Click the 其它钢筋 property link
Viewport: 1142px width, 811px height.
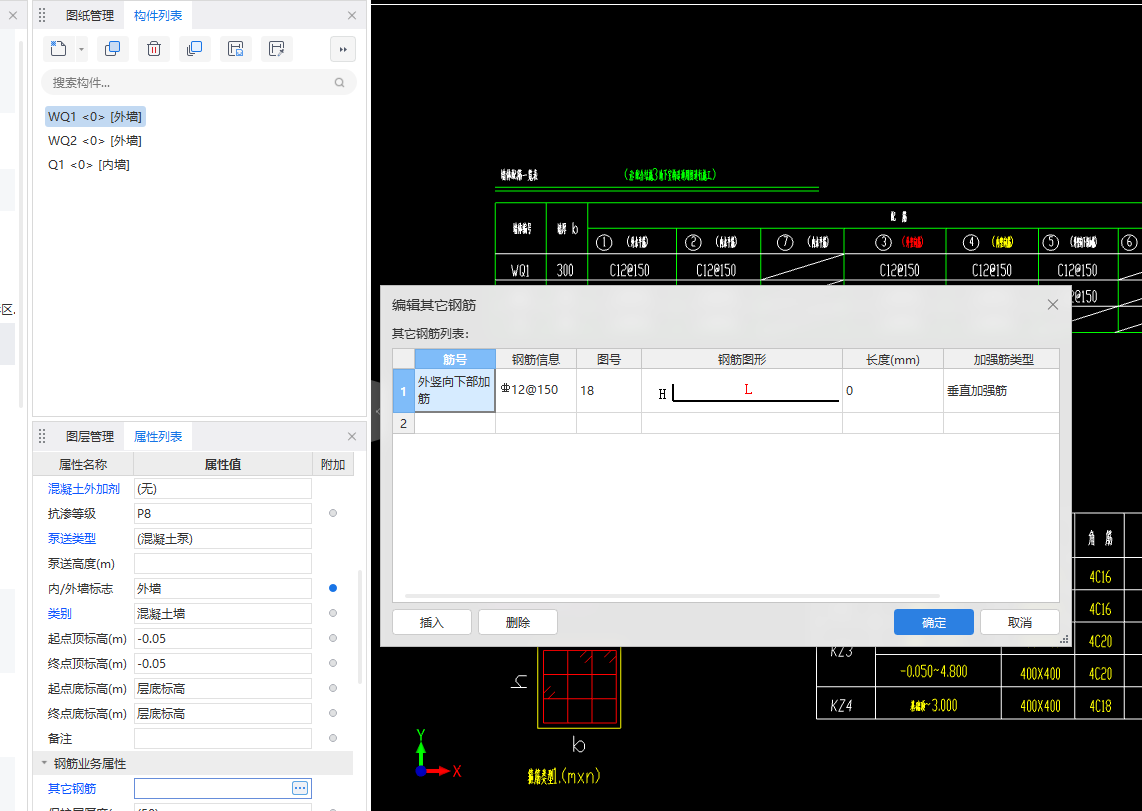71,788
